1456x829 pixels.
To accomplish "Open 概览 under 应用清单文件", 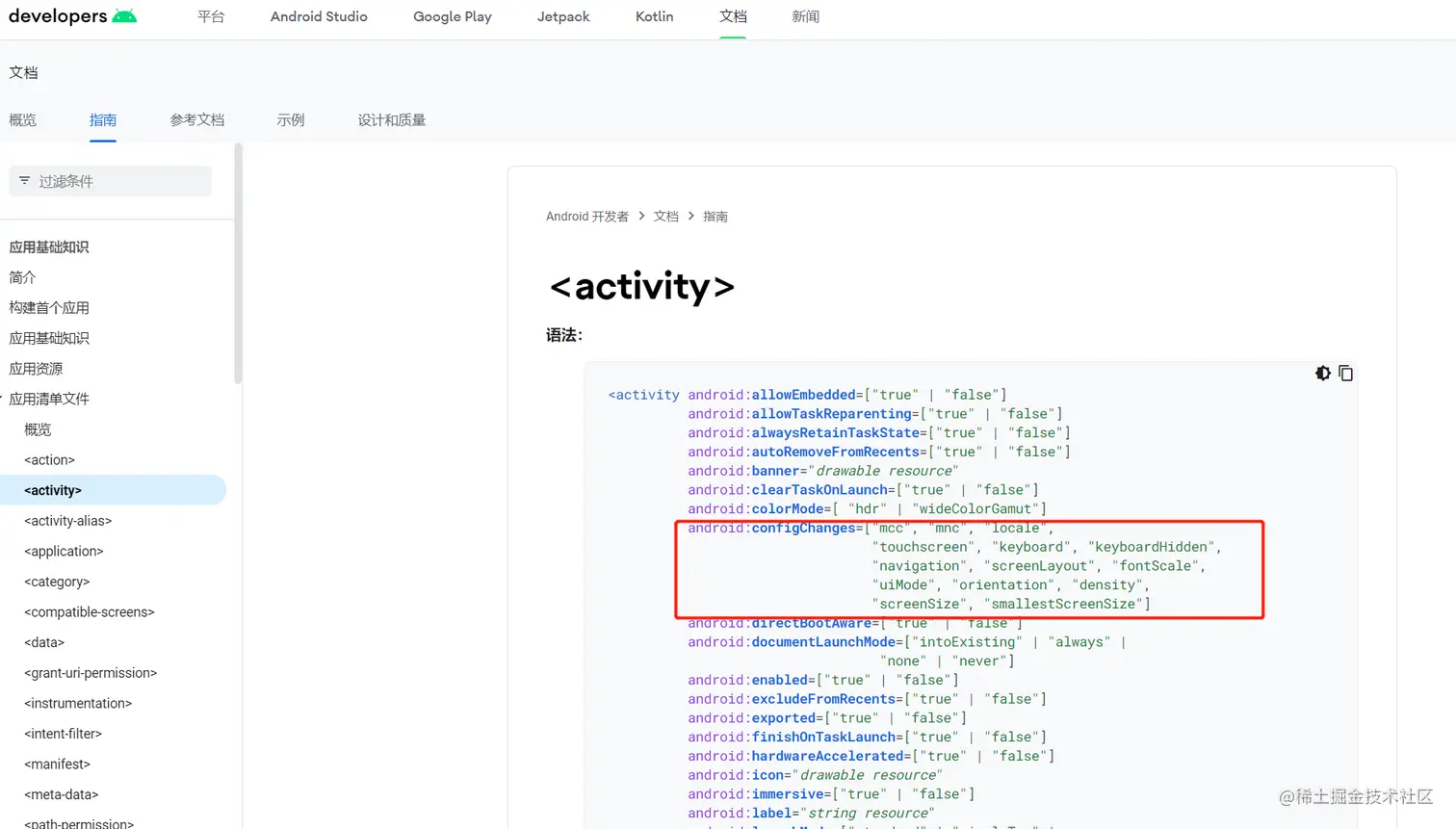I will (x=38, y=429).
